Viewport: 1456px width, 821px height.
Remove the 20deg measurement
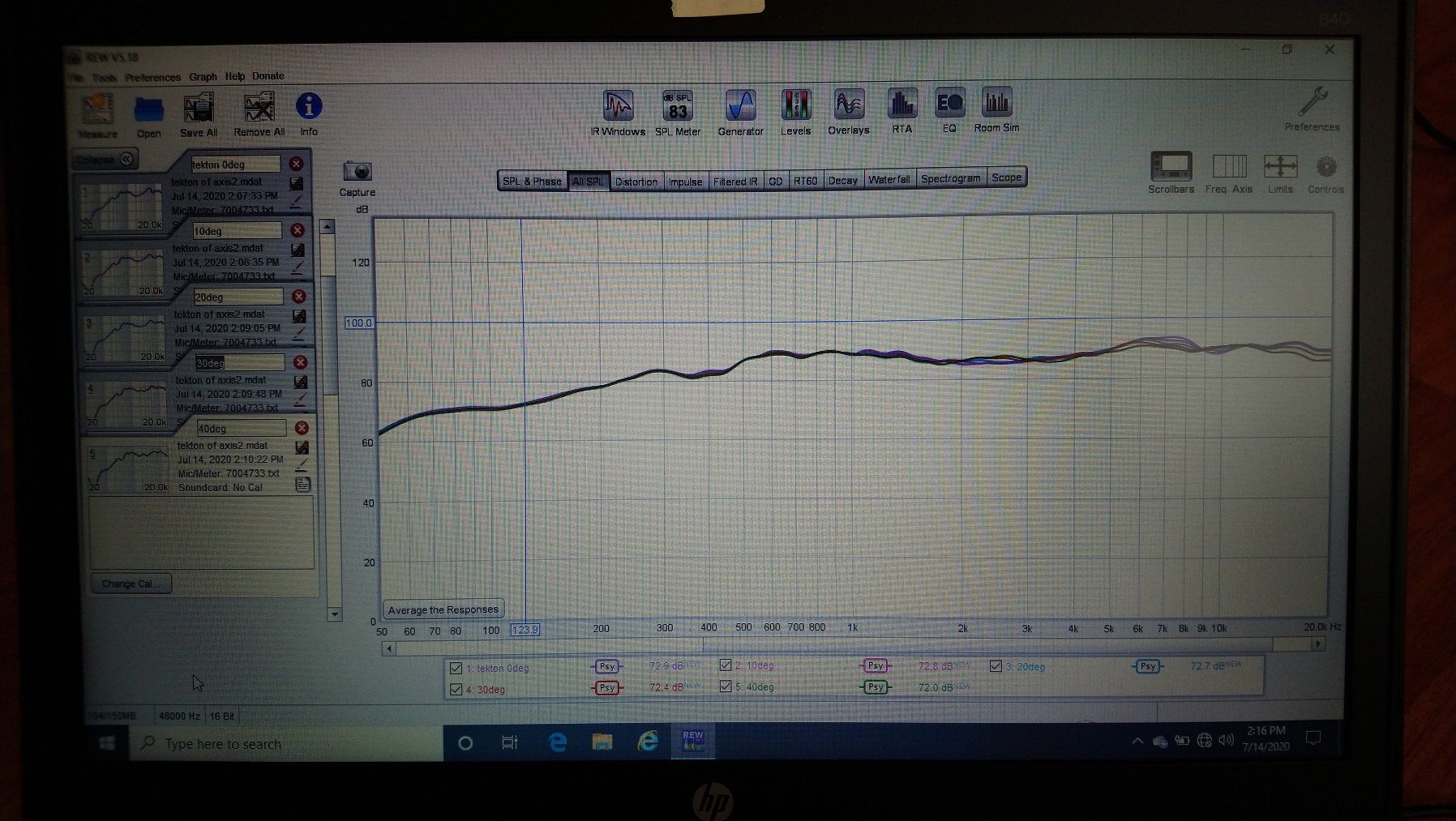coord(299,297)
